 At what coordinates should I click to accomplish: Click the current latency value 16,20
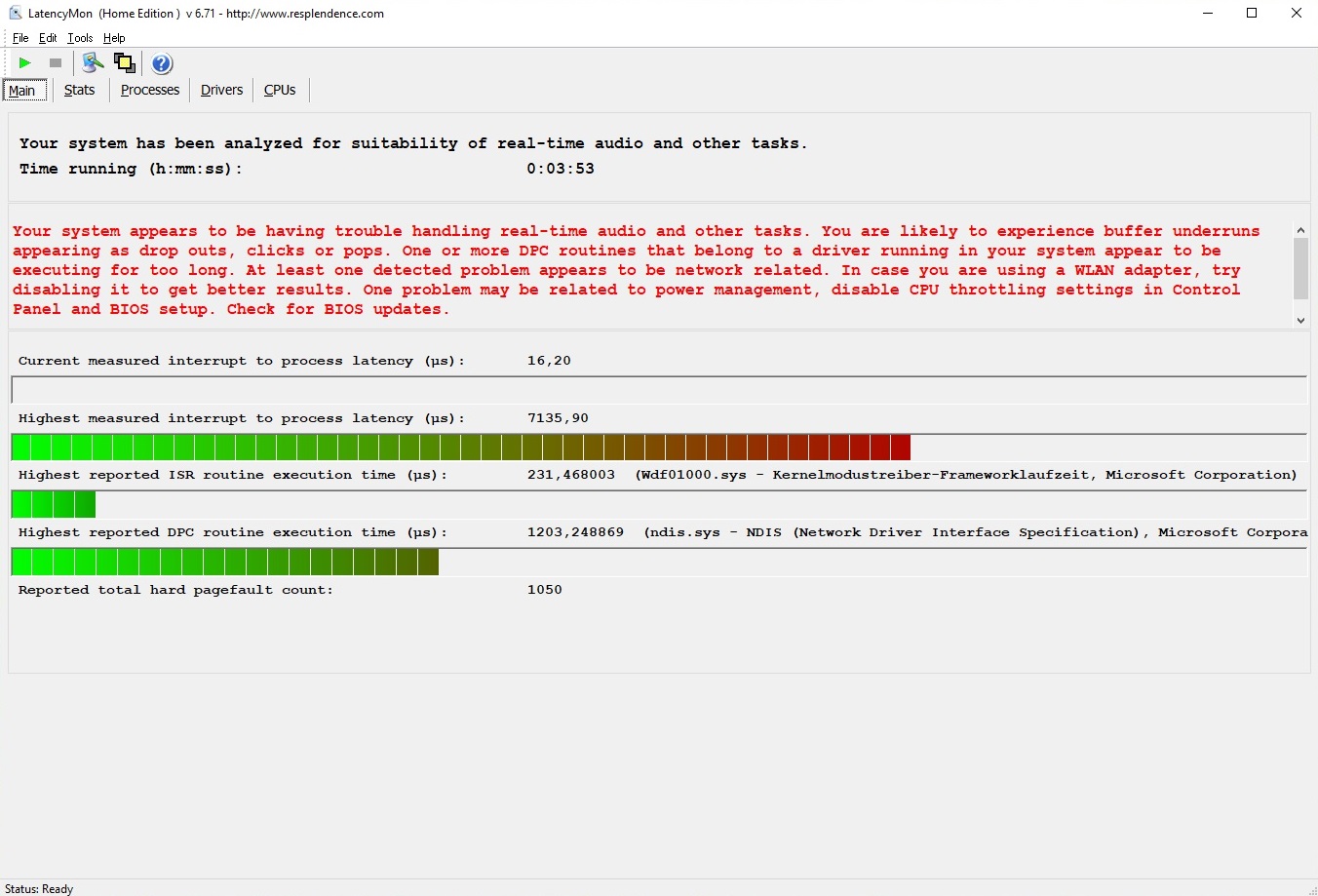(x=549, y=361)
